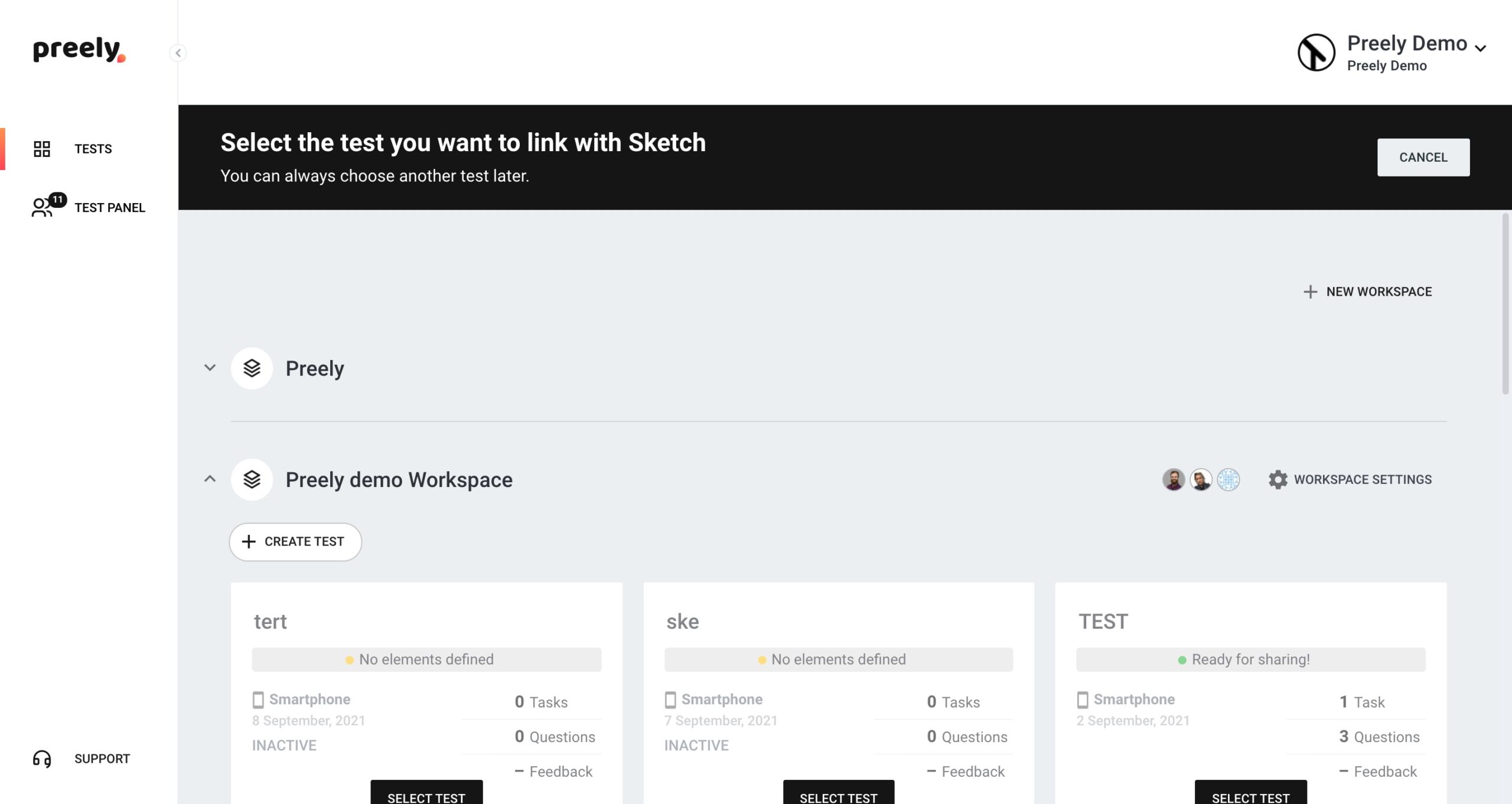Screen dimensions: 1512x804
Task: Click NEW WORKSPACE
Action: coord(1367,292)
